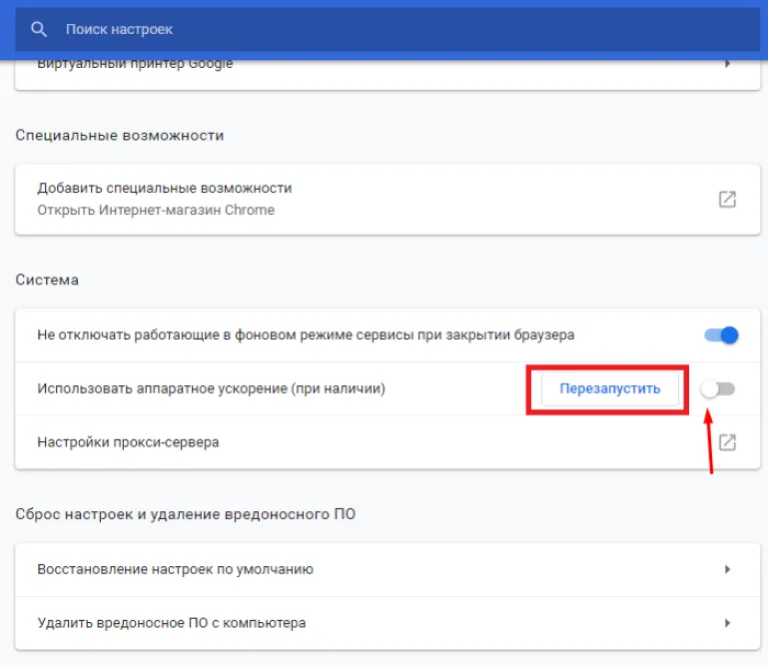Screen dimensions: 768x667
Task: Open external link icon for Добавить специальные возможности
Action: pyautogui.click(x=727, y=199)
